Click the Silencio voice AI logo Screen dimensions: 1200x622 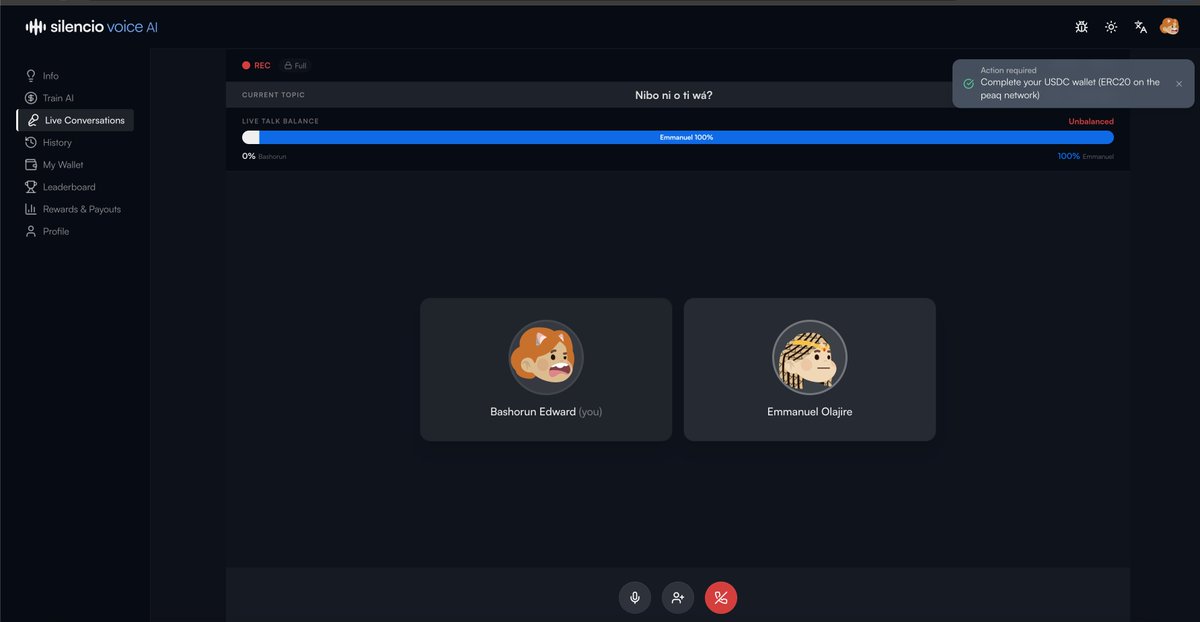click(x=92, y=27)
